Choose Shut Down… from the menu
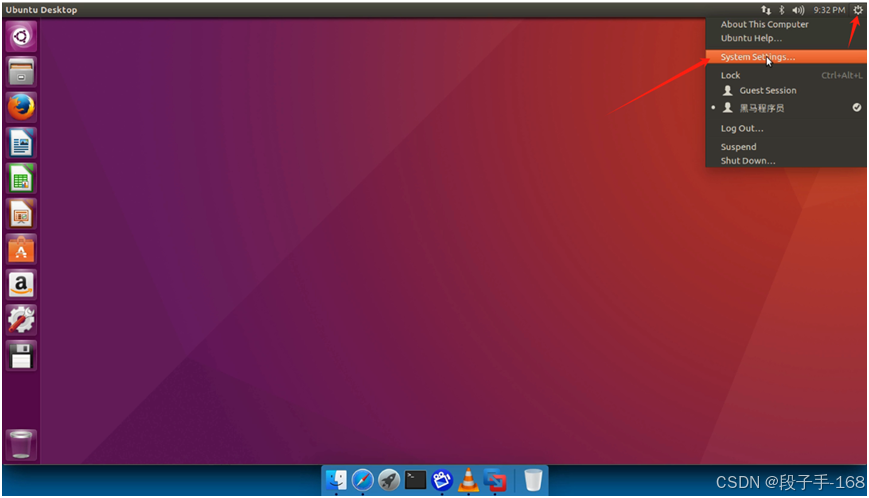869x498 pixels. [748, 161]
